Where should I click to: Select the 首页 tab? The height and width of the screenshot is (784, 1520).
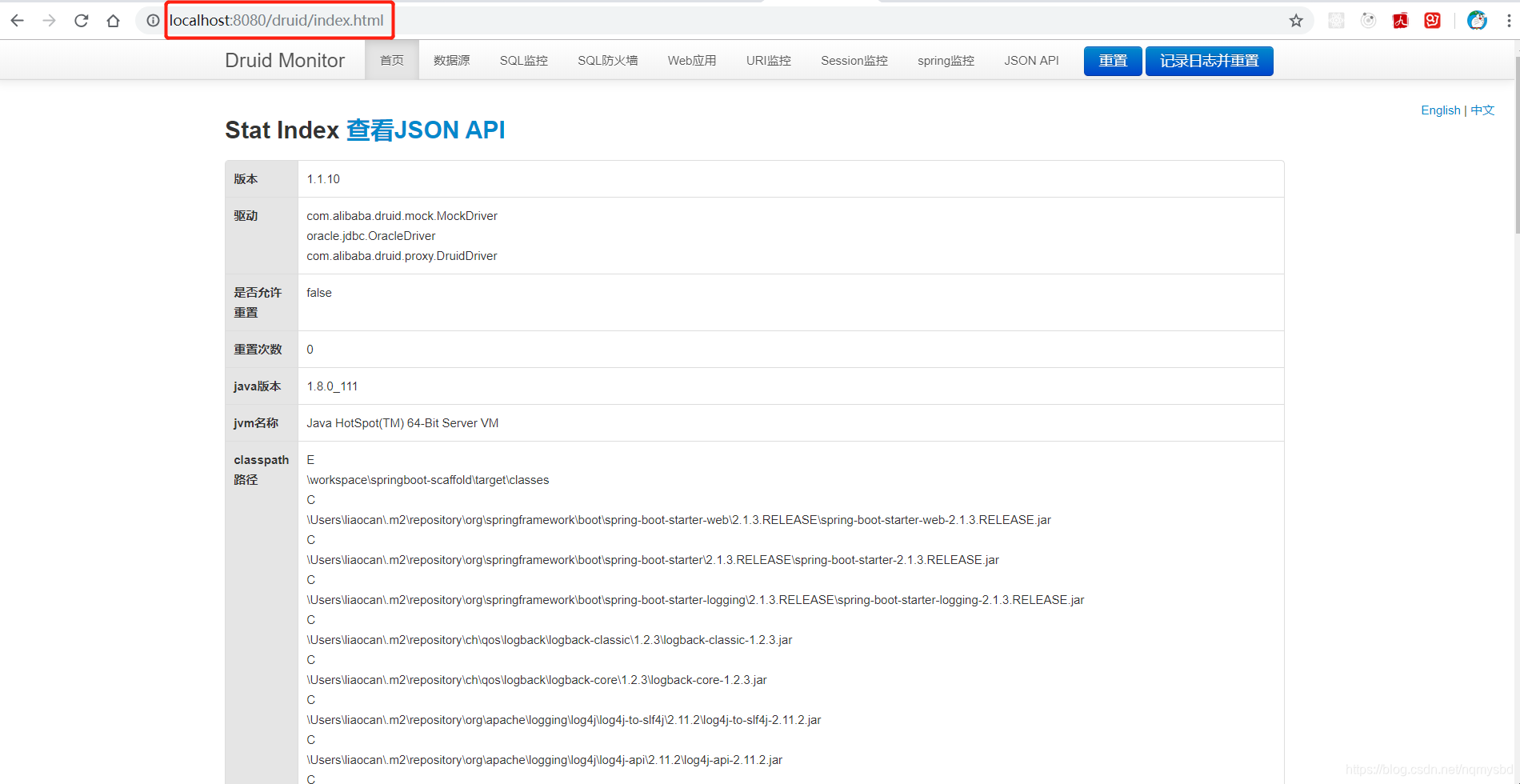pos(392,61)
